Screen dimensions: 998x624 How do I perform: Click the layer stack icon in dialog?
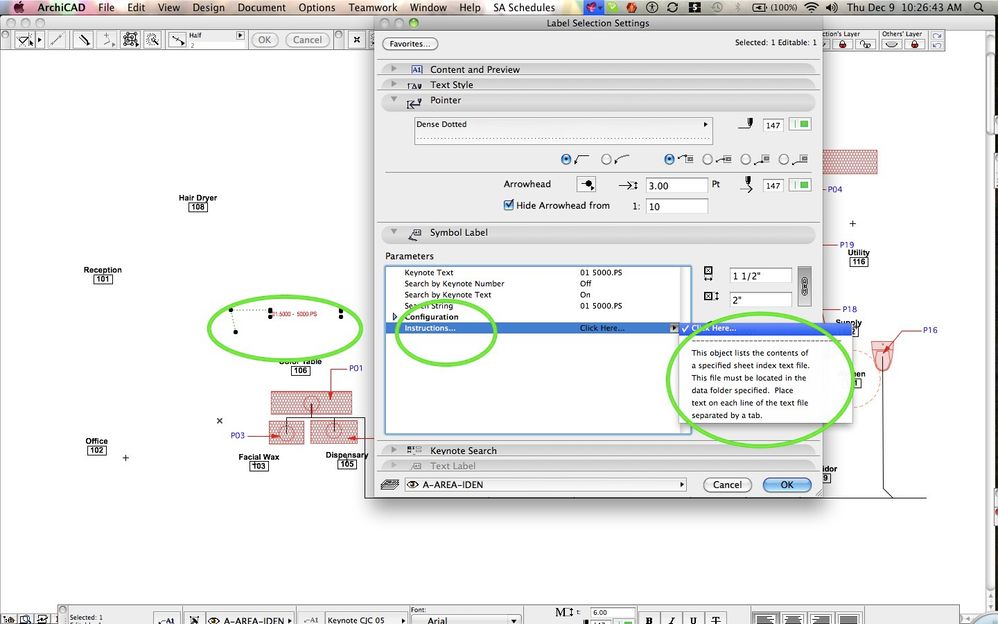coord(390,485)
